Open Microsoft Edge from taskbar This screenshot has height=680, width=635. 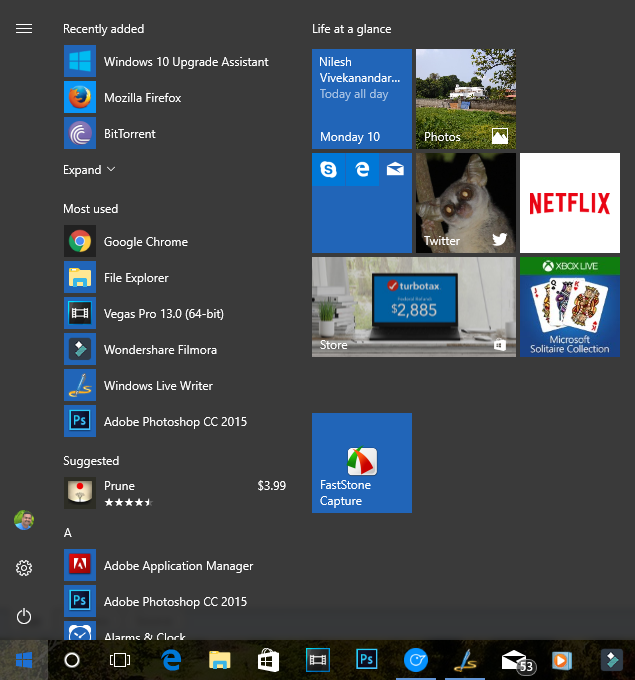[171, 660]
